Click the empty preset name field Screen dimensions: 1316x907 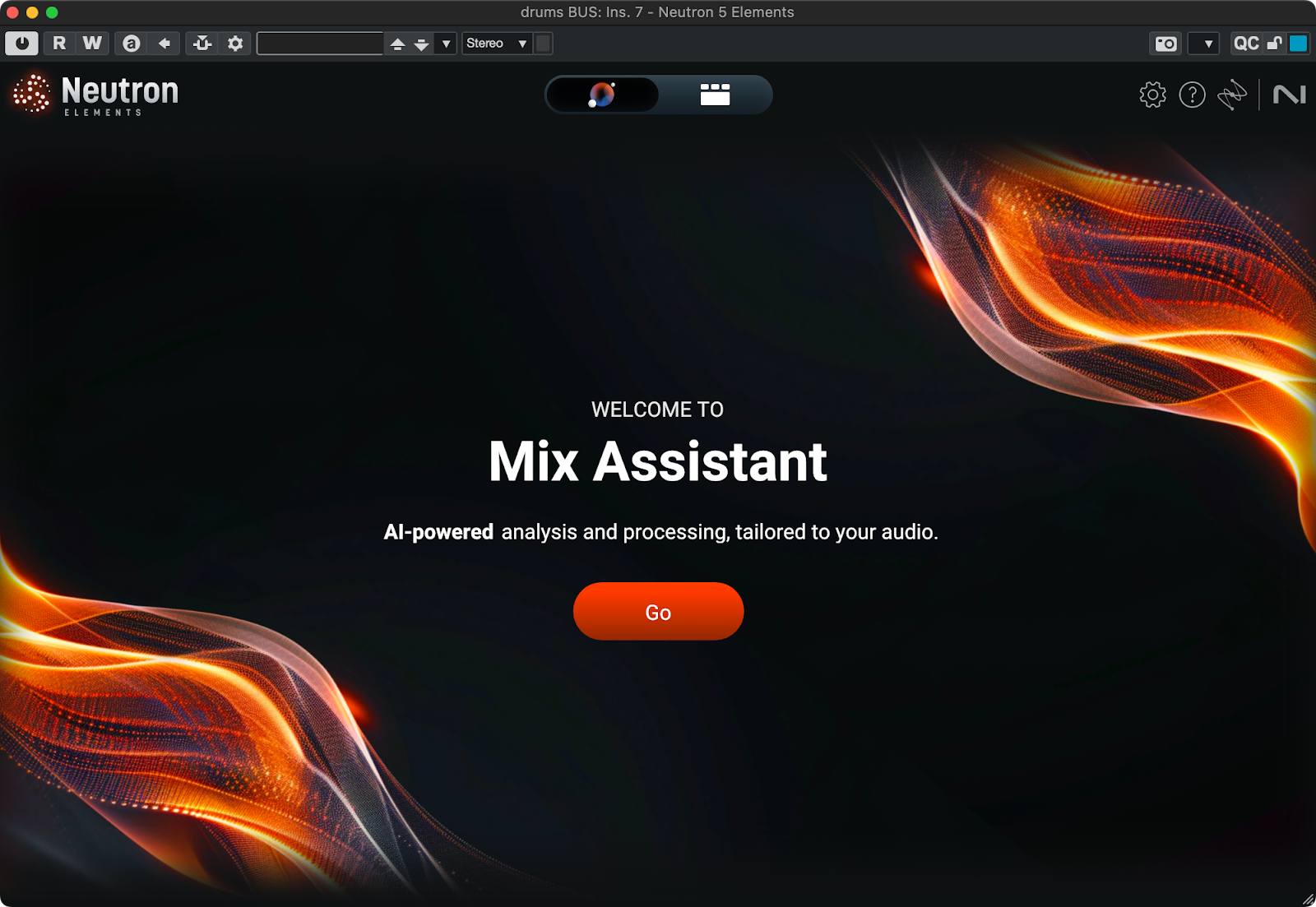(320, 44)
